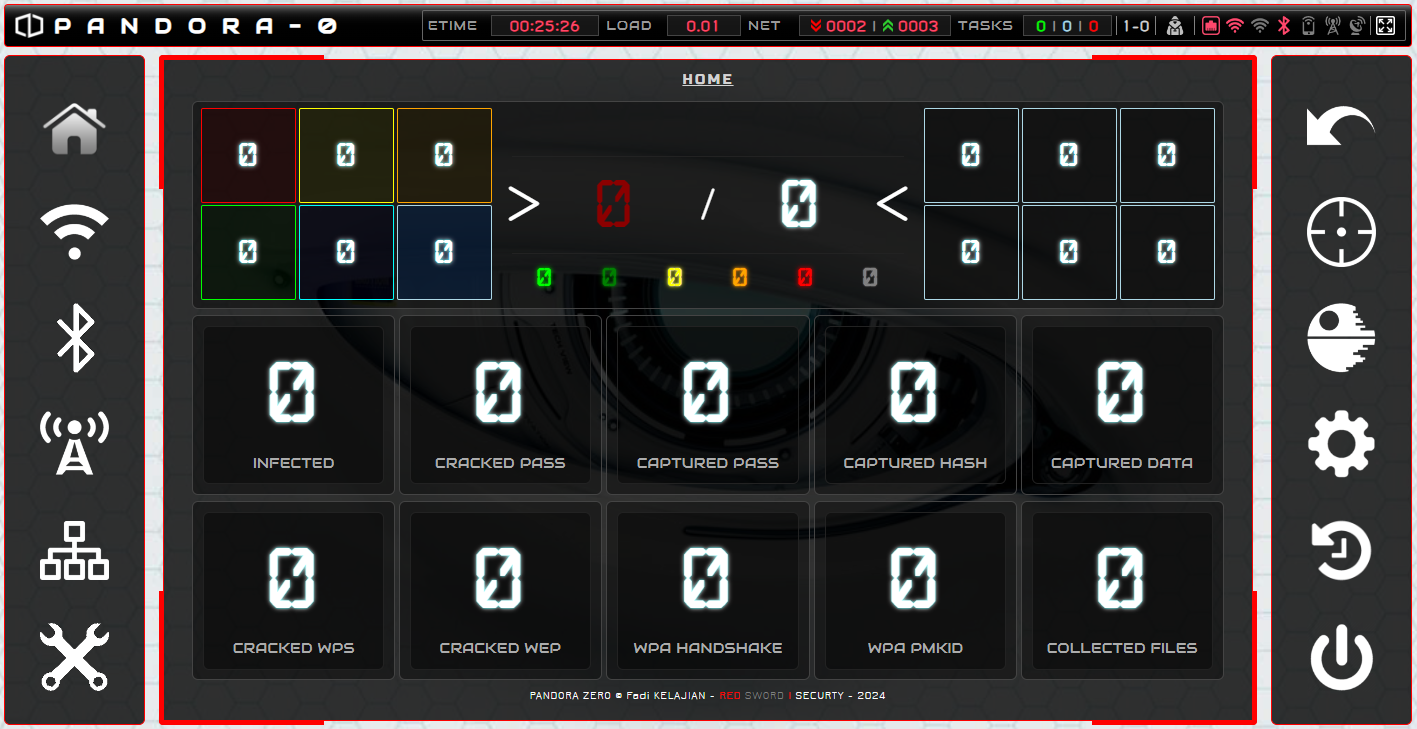1417x729 pixels.
Task: Open settings with the gear icon
Action: tap(1341, 443)
